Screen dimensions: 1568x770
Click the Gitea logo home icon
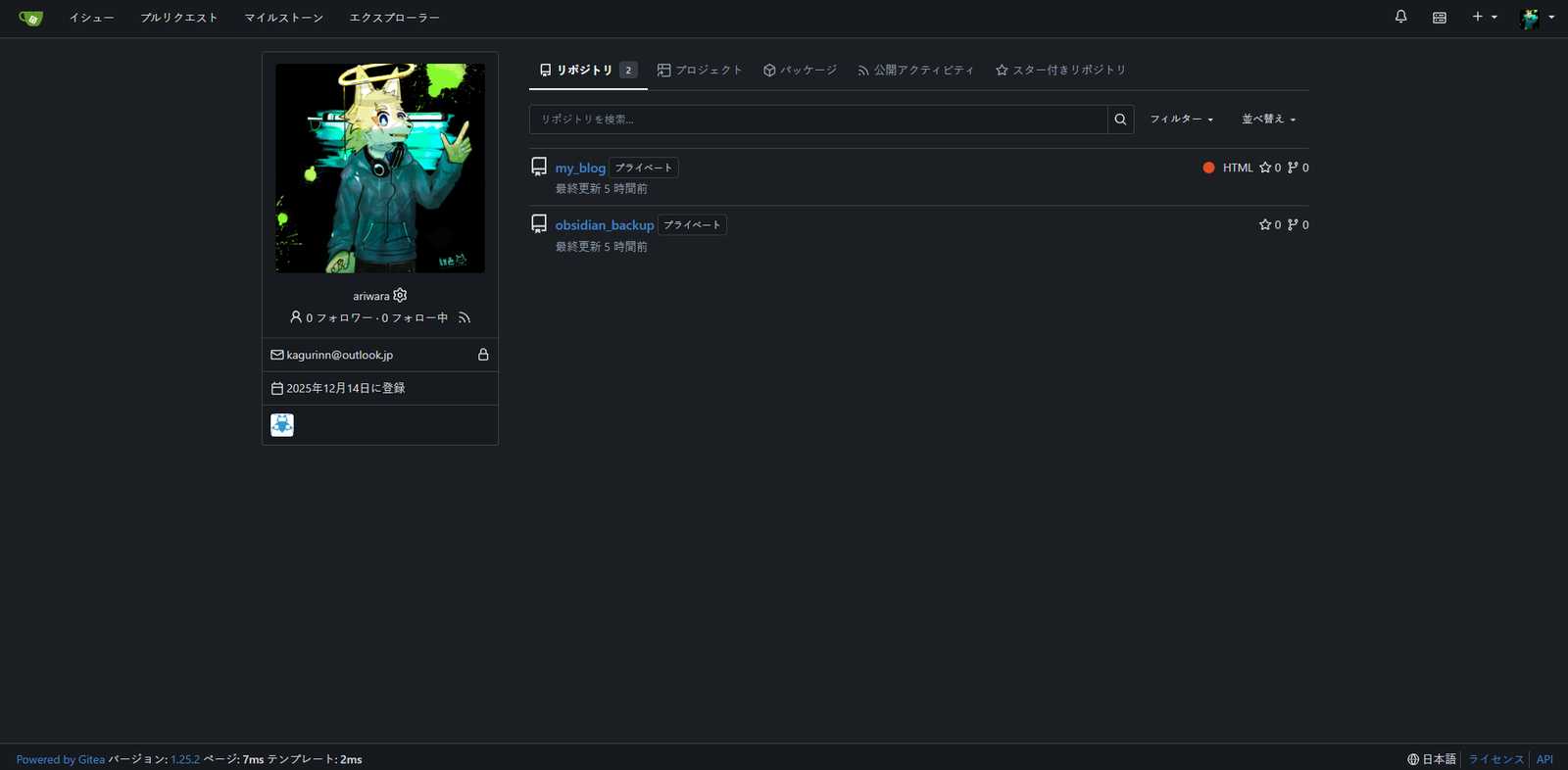[x=30, y=19]
